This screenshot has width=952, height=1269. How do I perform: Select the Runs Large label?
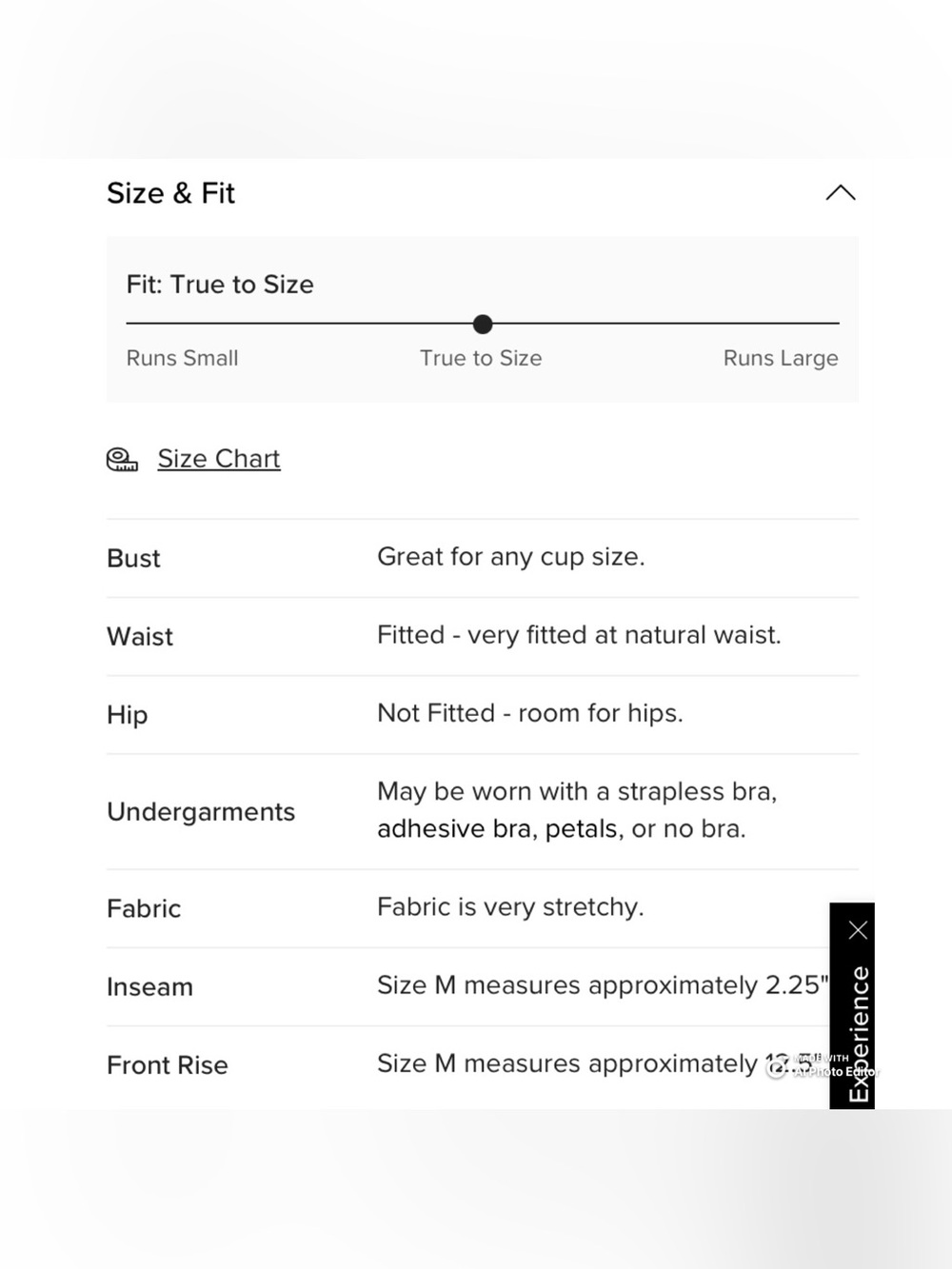pos(781,358)
